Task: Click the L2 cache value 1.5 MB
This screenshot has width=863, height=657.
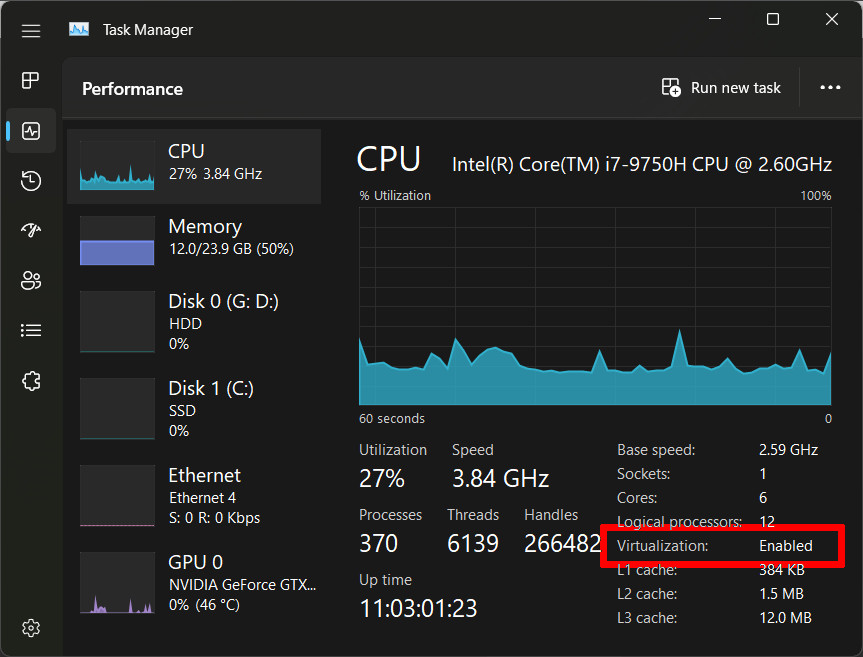Action: coord(782,594)
